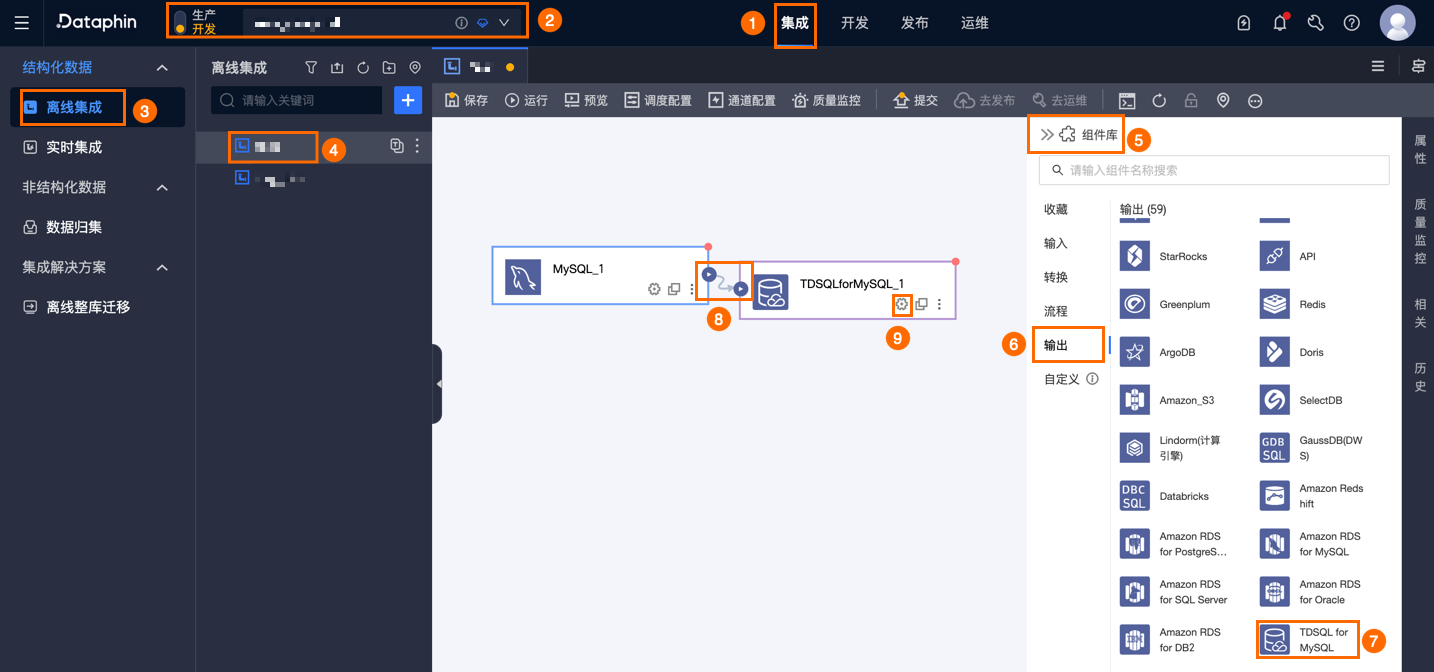Select the Doris output component

[1292, 352]
